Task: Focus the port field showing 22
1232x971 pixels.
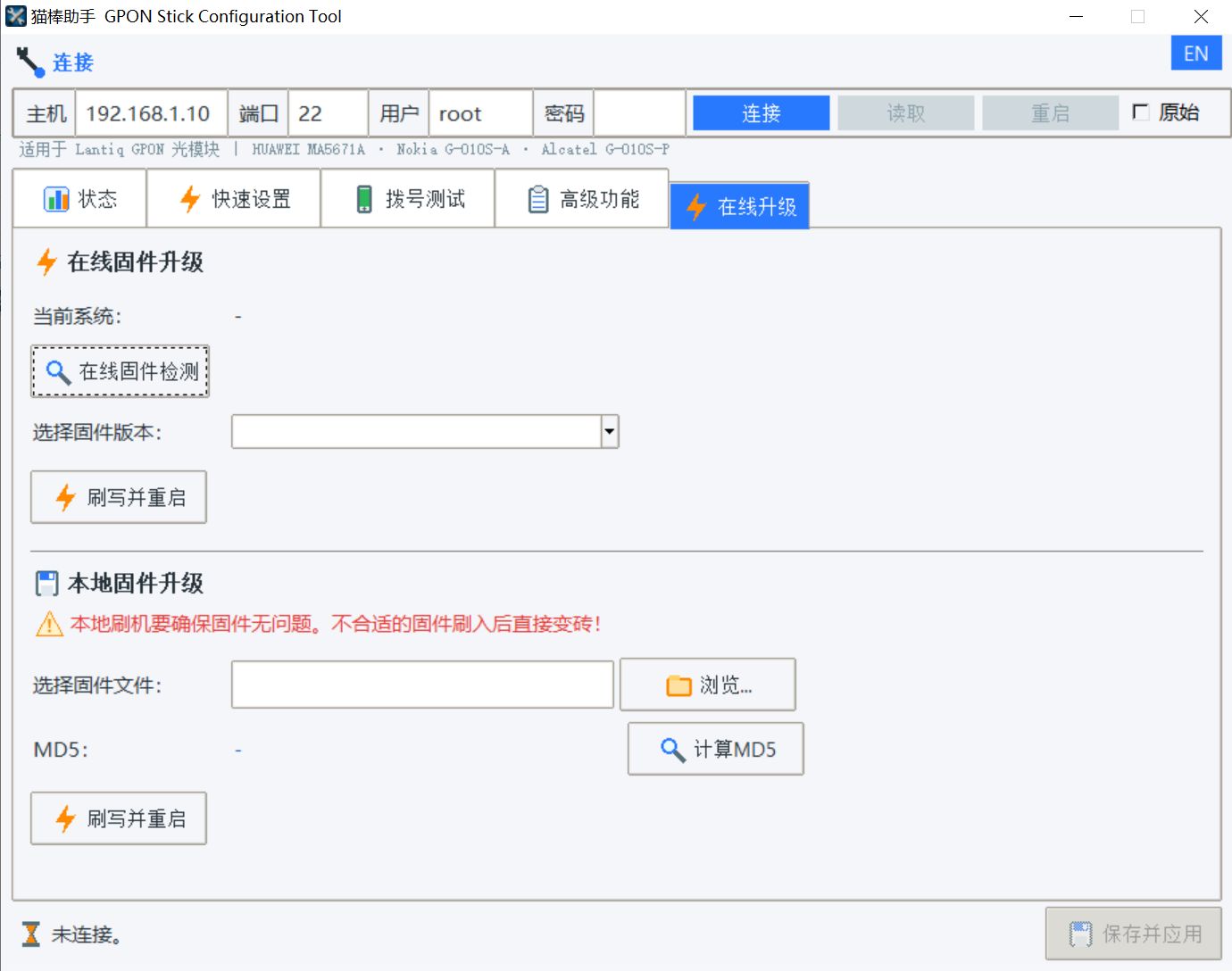Action: pos(329,113)
